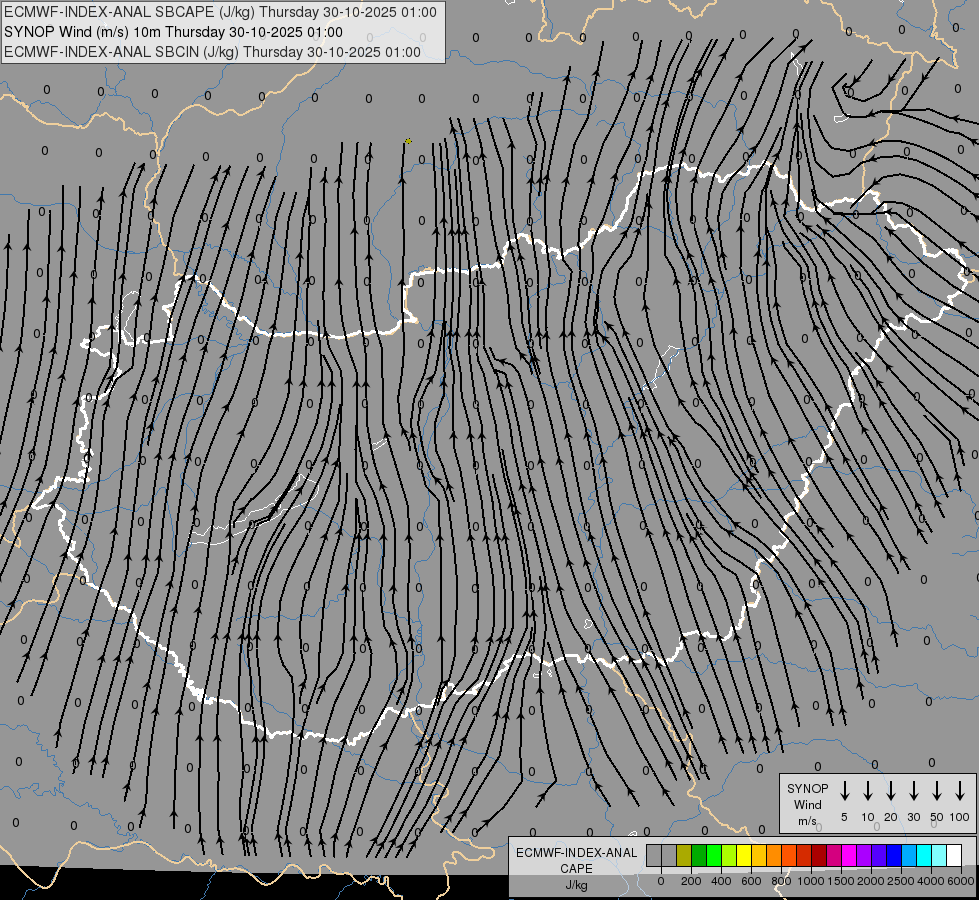Click the ECMWF SBCIN title line

point(212,51)
